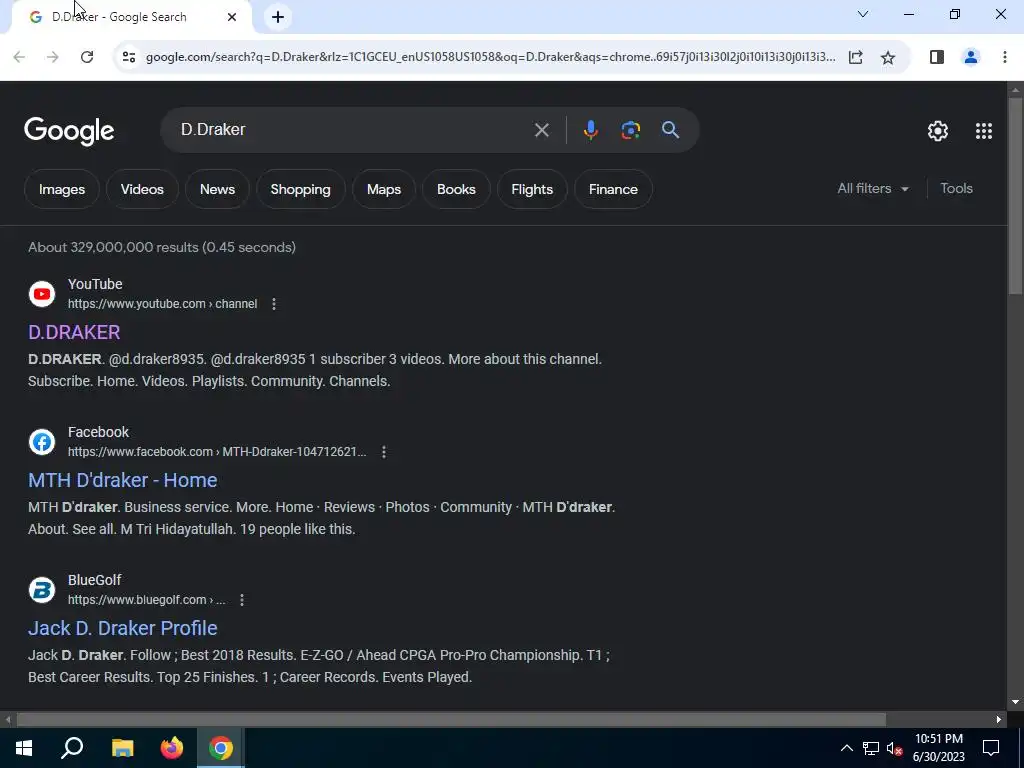Image resolution: width=1024 pixels, height=768 pixels.
Task: Click the YouTube favicon in results
Action: click(42, 294)
